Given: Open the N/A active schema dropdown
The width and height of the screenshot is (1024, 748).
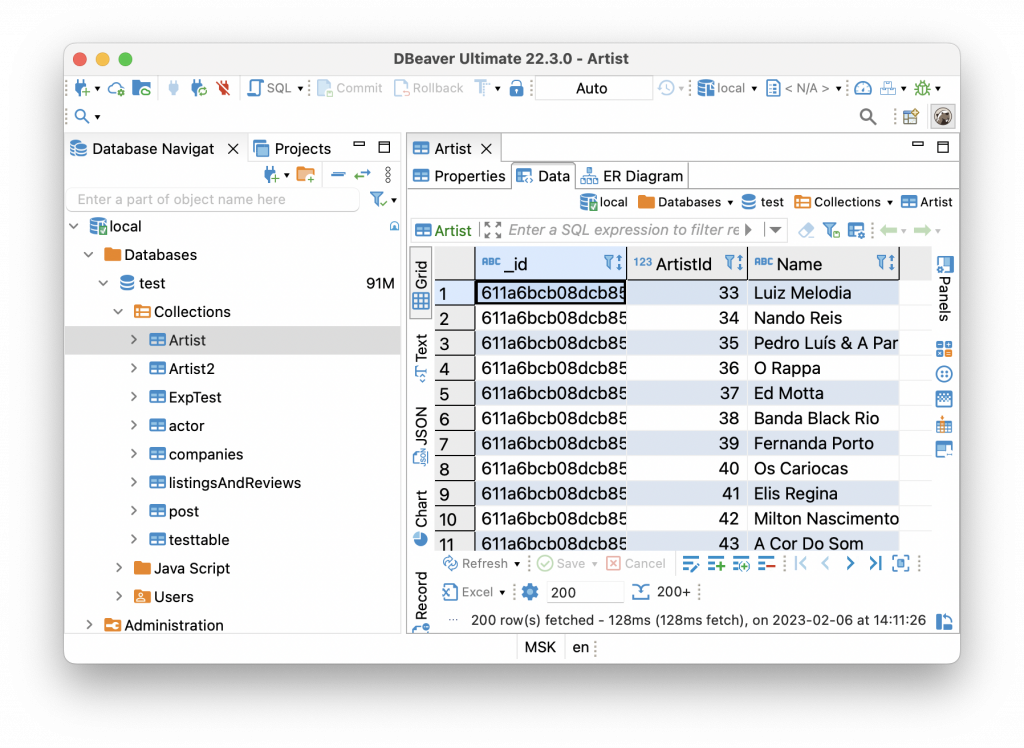Looking at the screenshot, I should 803,88.
